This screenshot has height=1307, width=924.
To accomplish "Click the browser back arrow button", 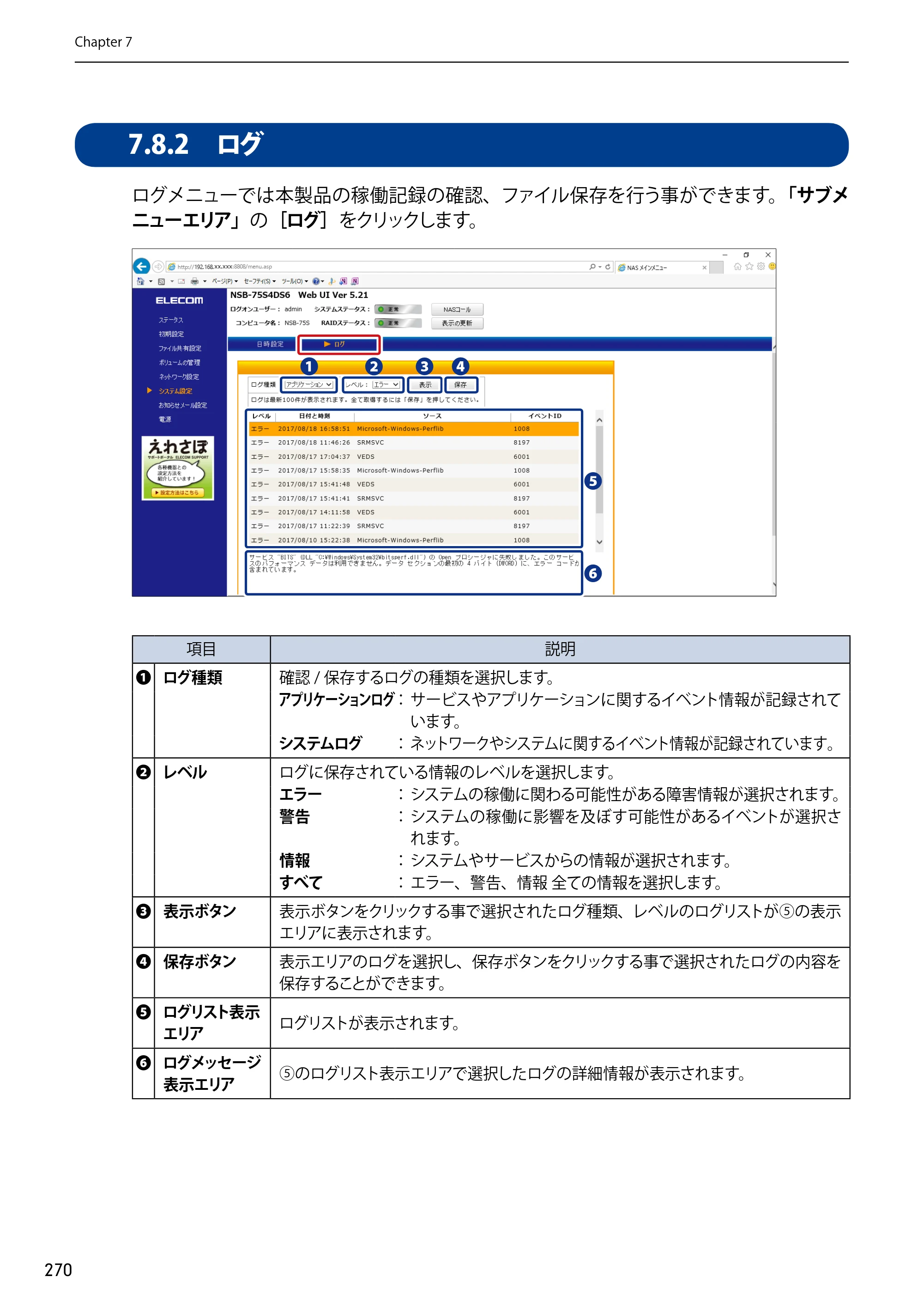I will point(142,266).
